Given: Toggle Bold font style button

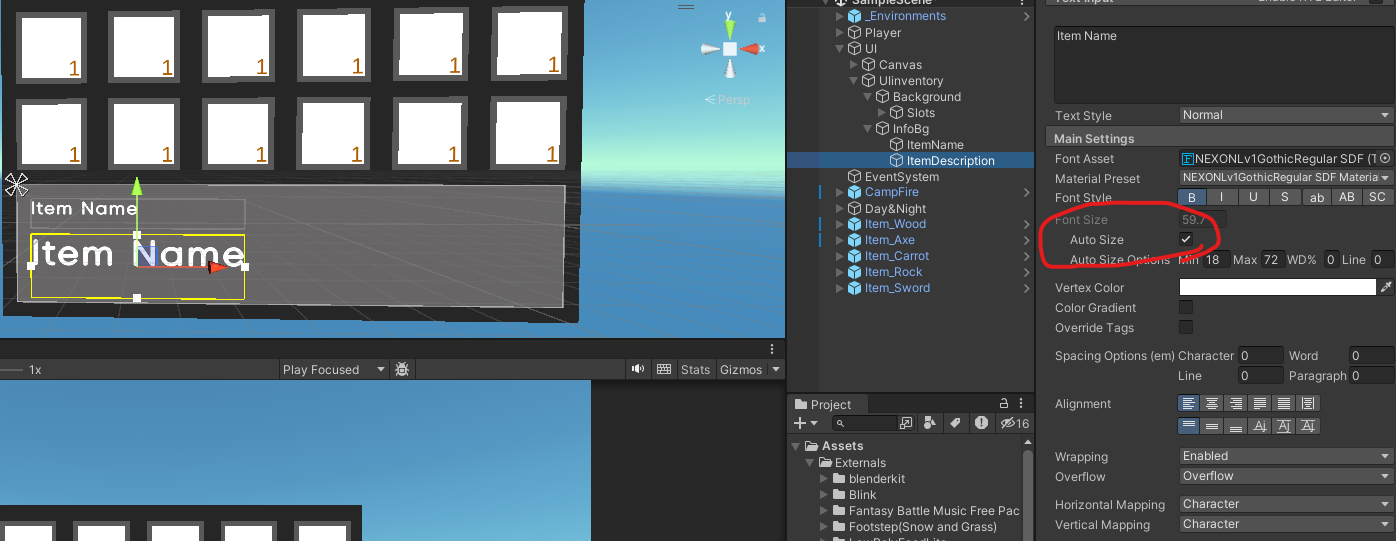Looking at the screenshot, I should (x=1192, y=197).
